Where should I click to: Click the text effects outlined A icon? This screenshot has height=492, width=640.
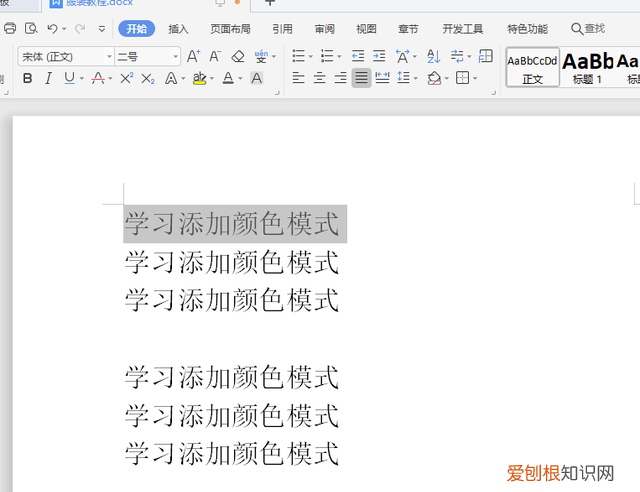point(171,78)
